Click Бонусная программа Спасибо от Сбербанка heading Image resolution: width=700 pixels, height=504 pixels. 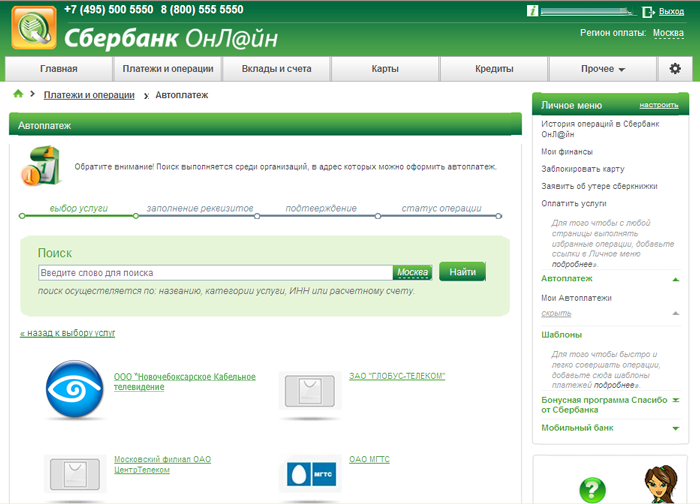[604, 405]
